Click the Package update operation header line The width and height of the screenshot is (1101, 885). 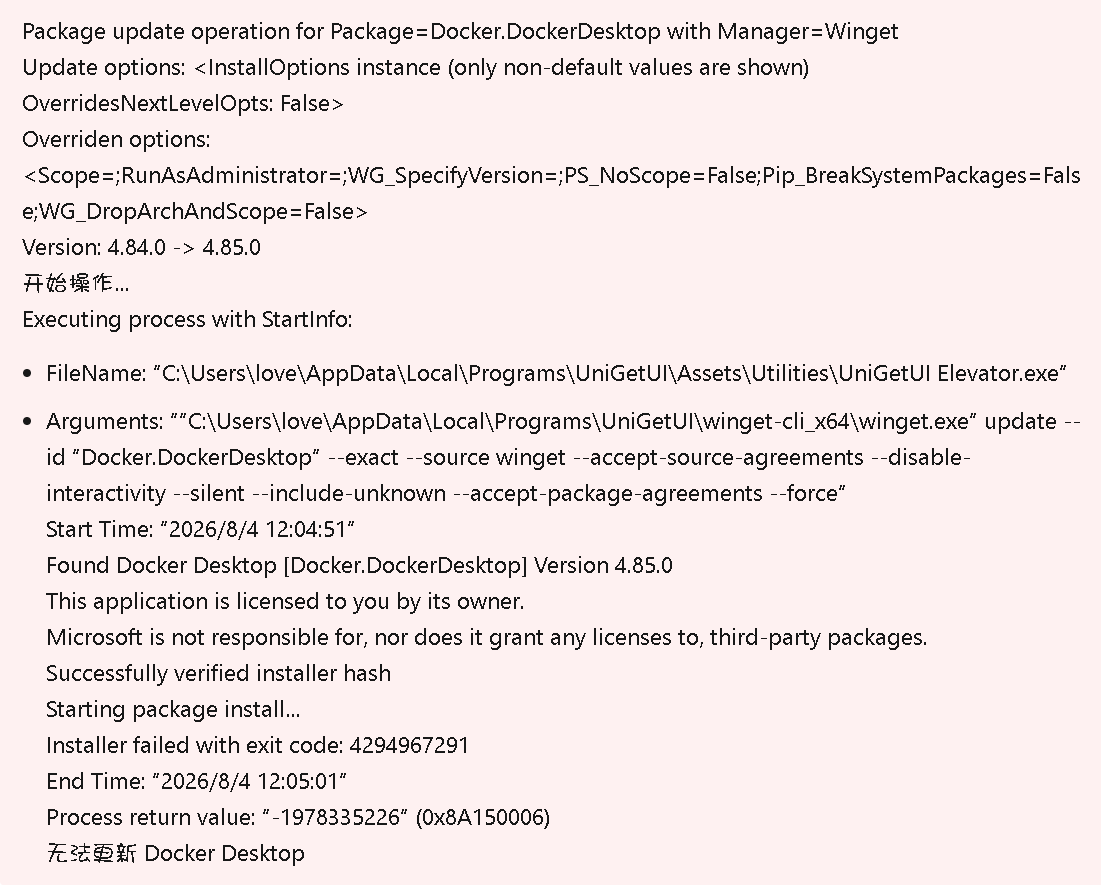pyautogui.click(x=460, y=32)
